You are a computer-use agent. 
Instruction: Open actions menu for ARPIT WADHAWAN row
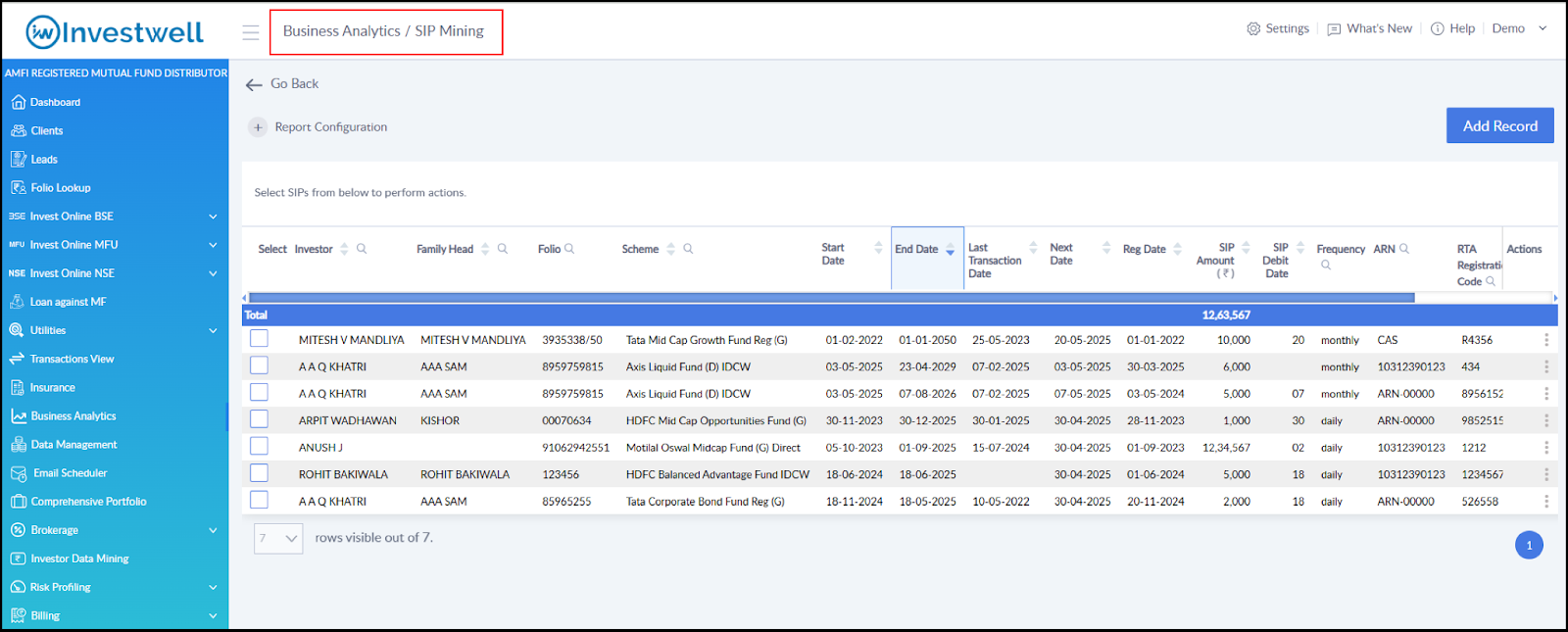tap(1546, 420)
